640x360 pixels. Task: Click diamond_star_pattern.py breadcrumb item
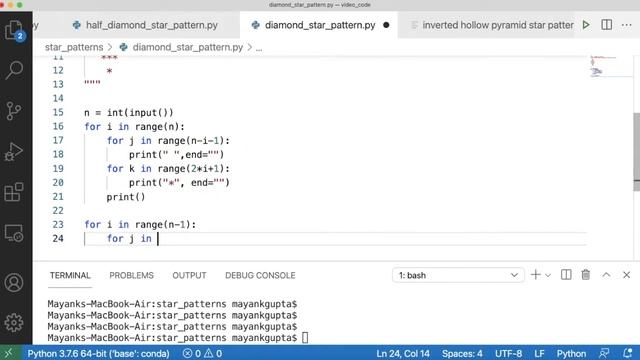(188, 47)
